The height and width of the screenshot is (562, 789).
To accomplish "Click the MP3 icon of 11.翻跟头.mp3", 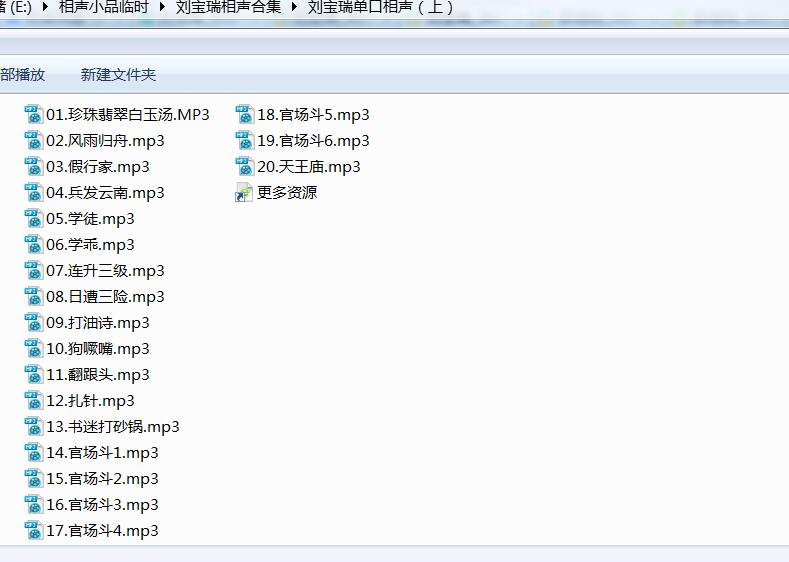I will [34, 374].
